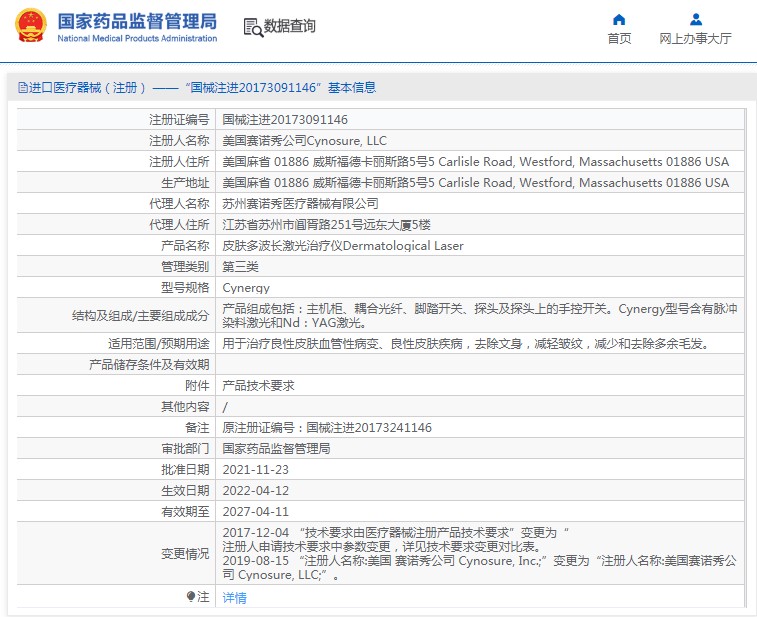Click 国家药品监督管理局 site title
The image size is (757, 617).
[137, 21]
